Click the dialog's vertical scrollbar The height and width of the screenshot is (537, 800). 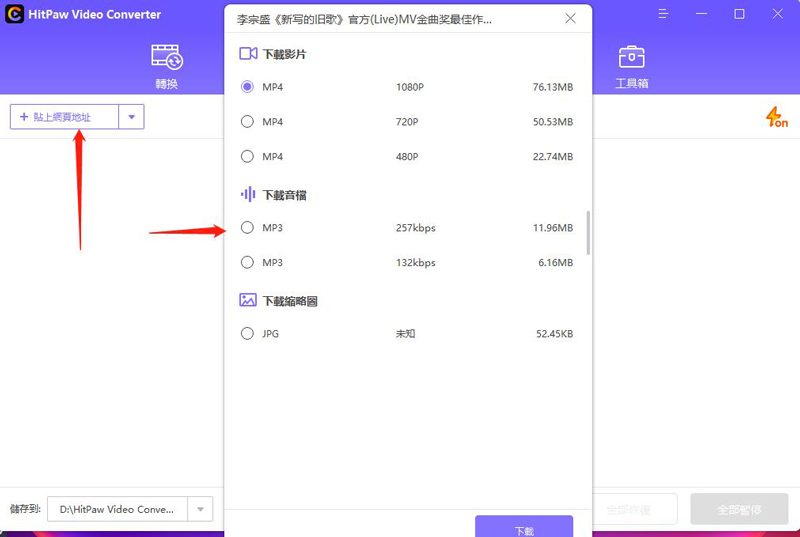tap(588, 233)
